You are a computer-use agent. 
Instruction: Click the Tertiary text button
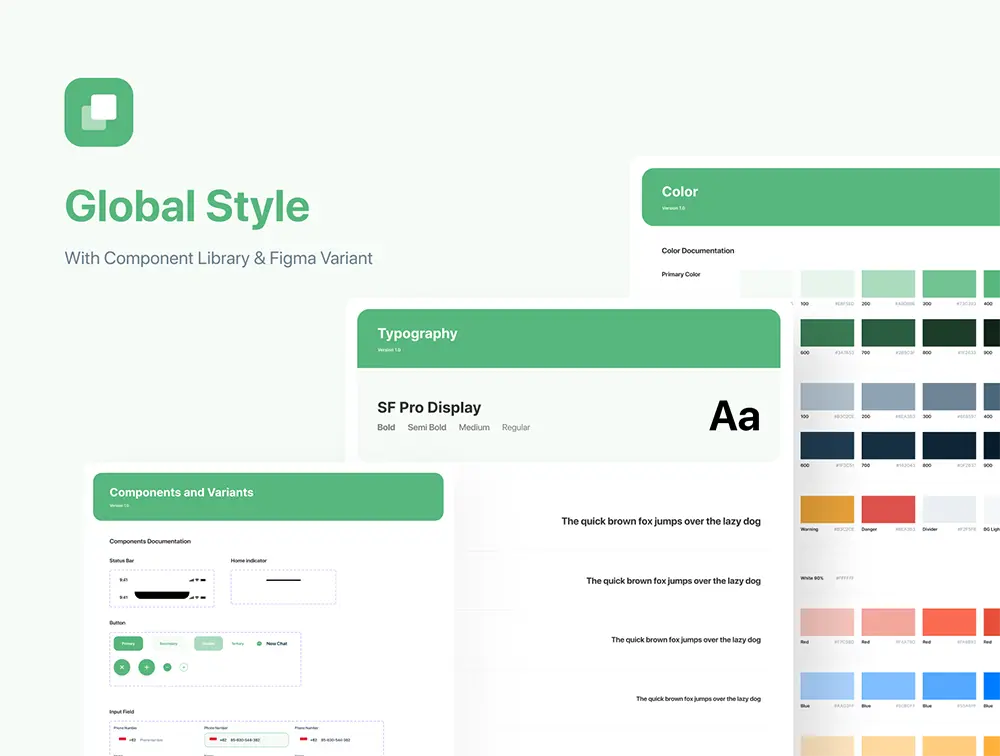[x=237, y=644]
